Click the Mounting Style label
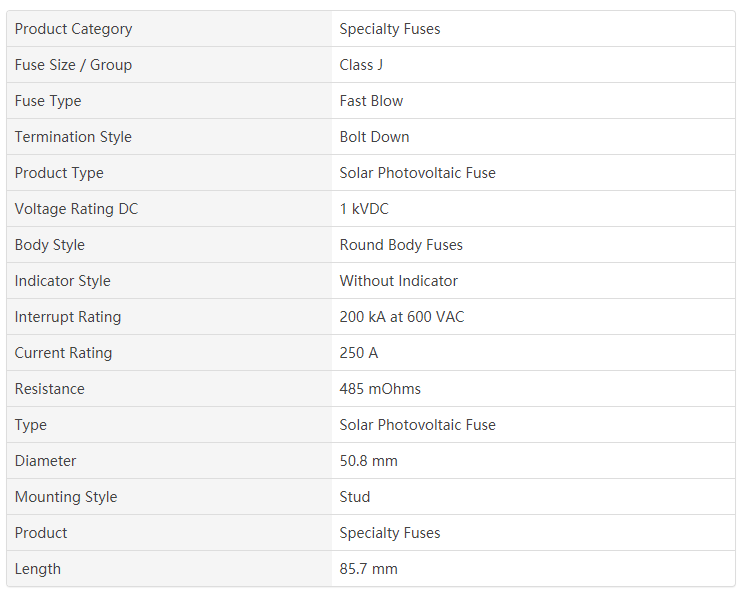This screenshot has width=747, height=604. pos(66,497)
